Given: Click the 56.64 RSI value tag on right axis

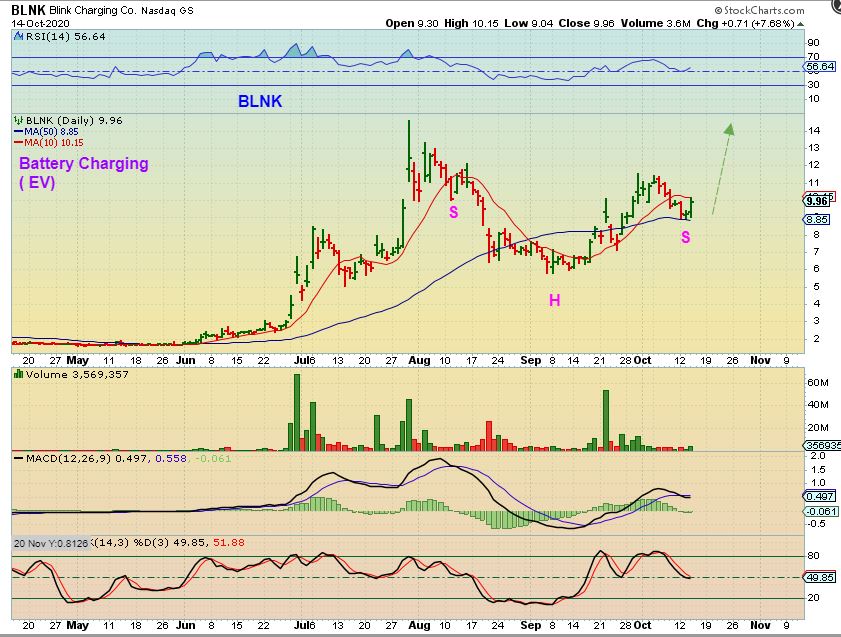Looking at the screenshot, I should tap(820, 67).
